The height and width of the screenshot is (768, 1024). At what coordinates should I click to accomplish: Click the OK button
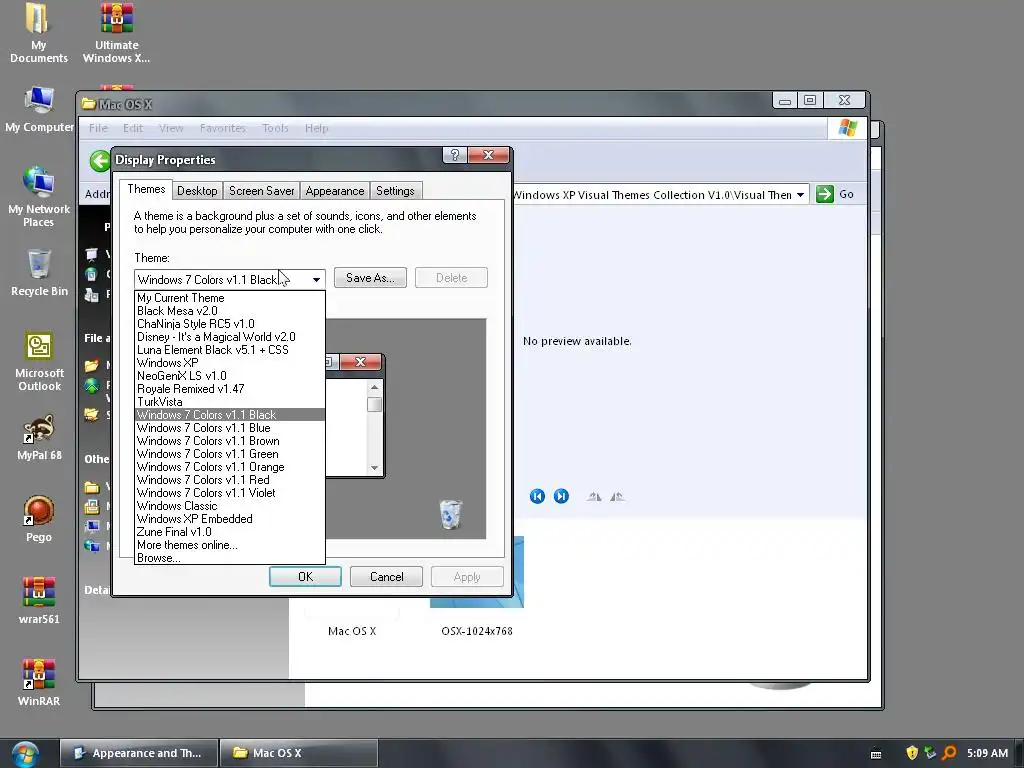click(x=305, y=577)
